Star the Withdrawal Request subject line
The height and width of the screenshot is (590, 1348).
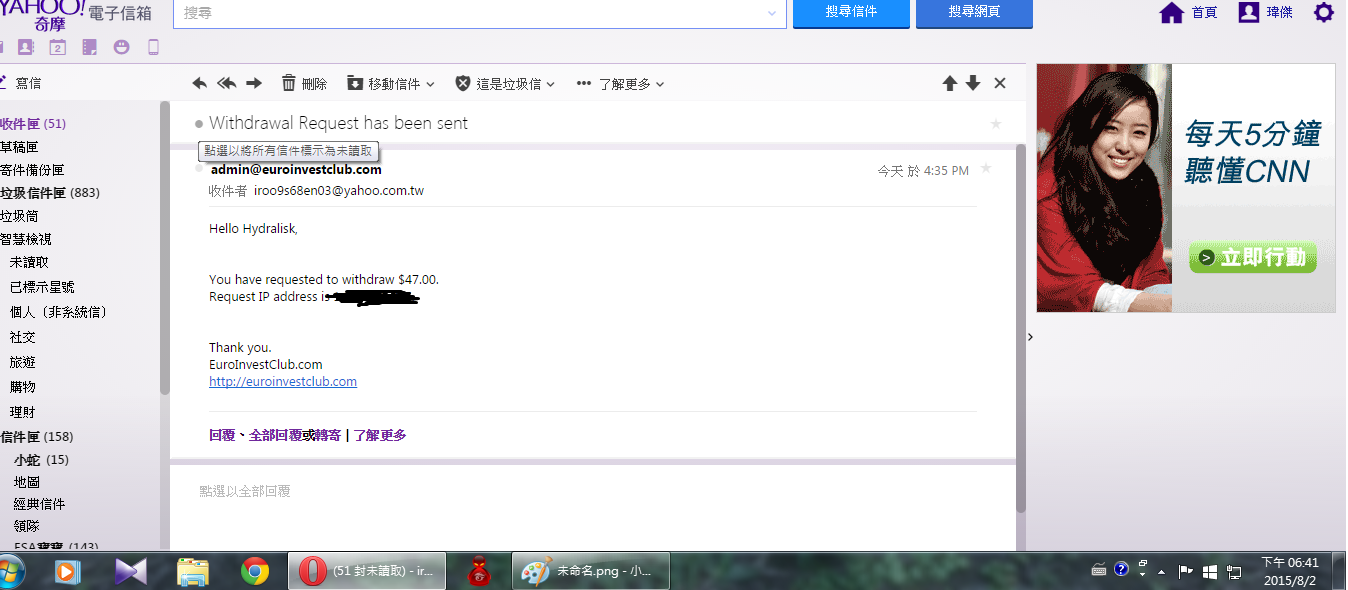(x=995, y=124)
